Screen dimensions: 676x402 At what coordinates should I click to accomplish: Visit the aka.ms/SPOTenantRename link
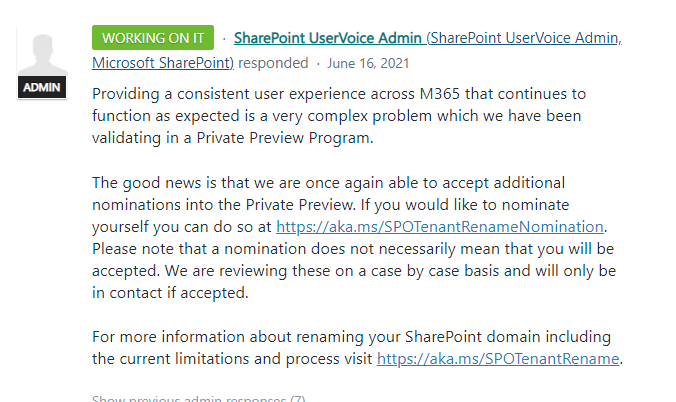coord(498,358)
